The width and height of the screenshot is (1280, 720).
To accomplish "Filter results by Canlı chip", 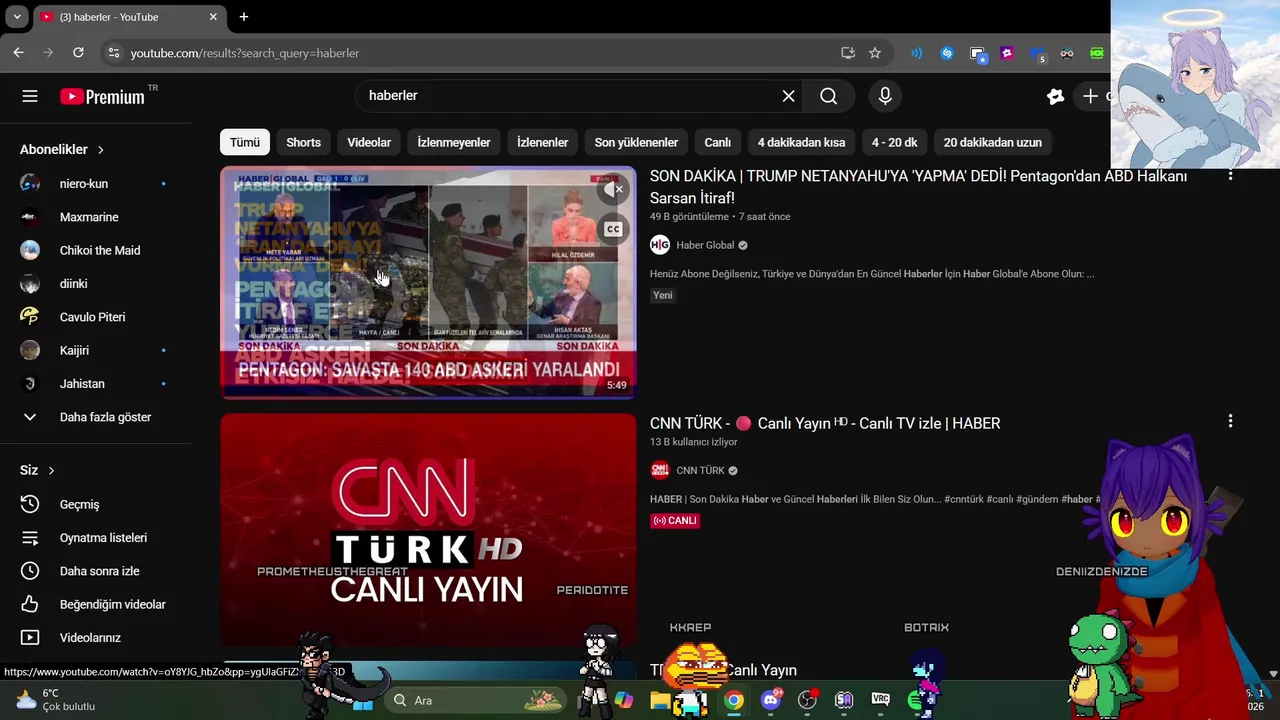I will click(x=718, y=142).
